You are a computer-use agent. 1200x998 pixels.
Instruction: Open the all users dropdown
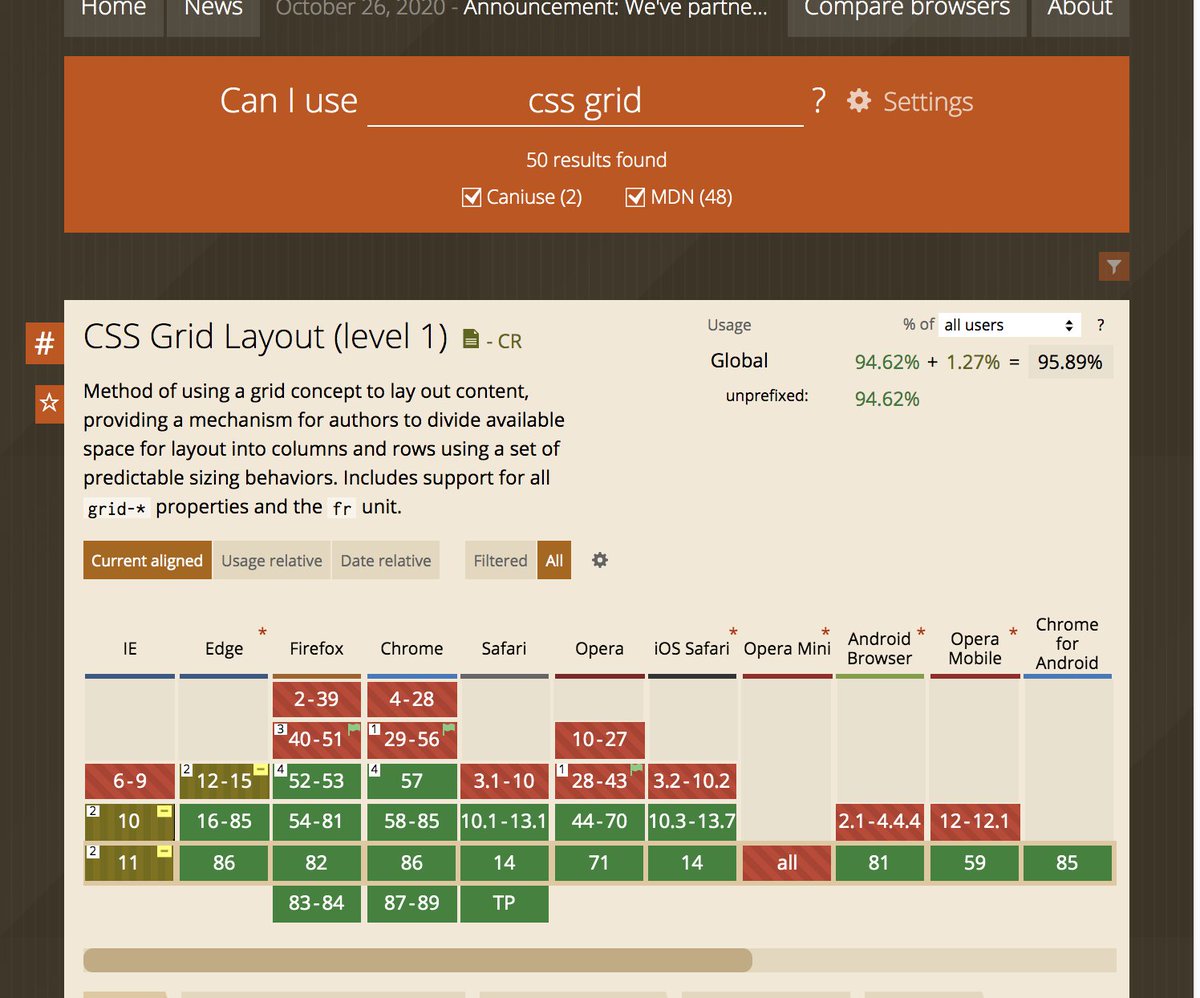(x=1010, y=325)
